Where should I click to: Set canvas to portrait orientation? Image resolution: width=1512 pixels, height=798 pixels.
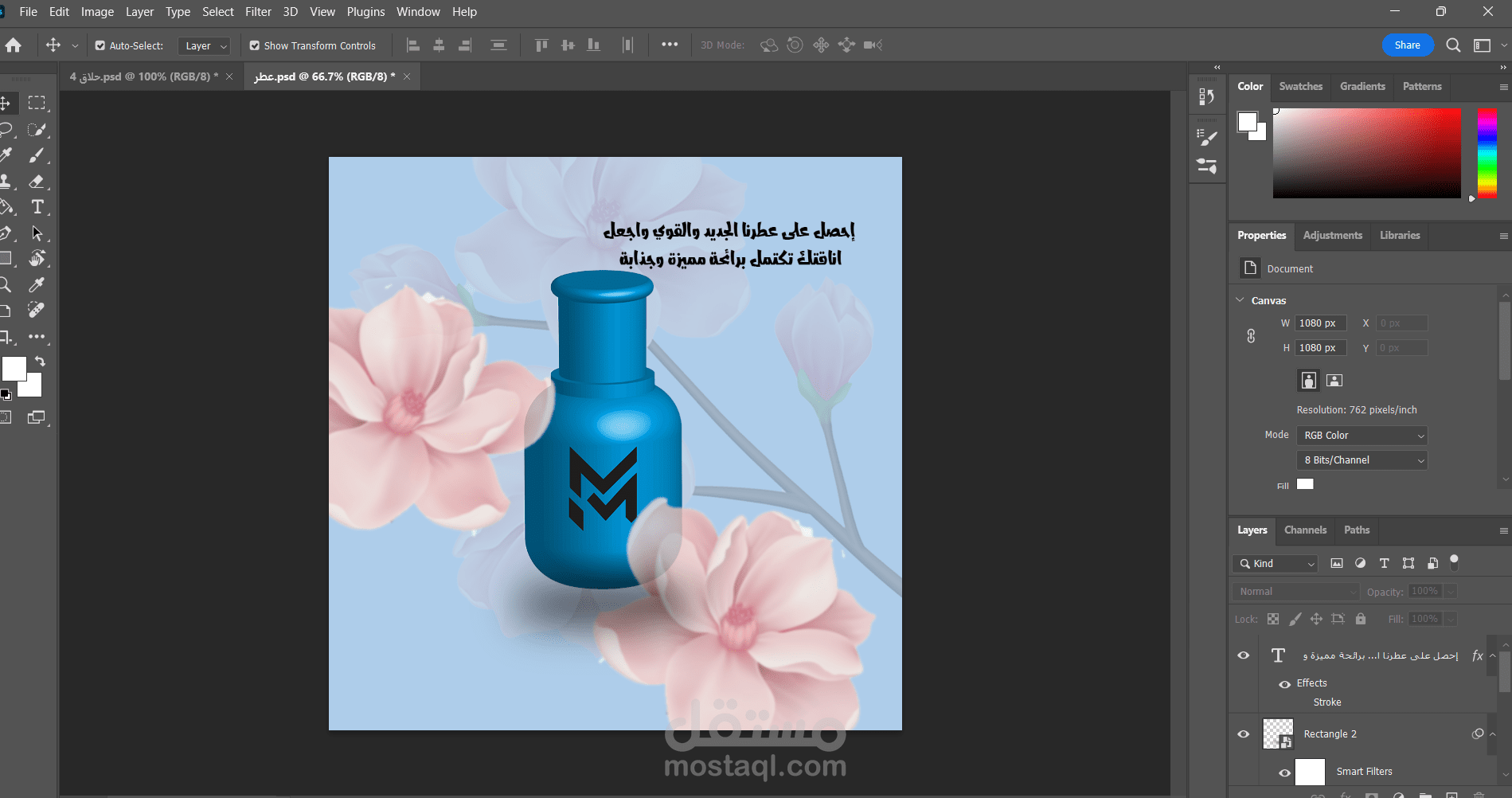pyautogui.click(x=1308, y=381)
